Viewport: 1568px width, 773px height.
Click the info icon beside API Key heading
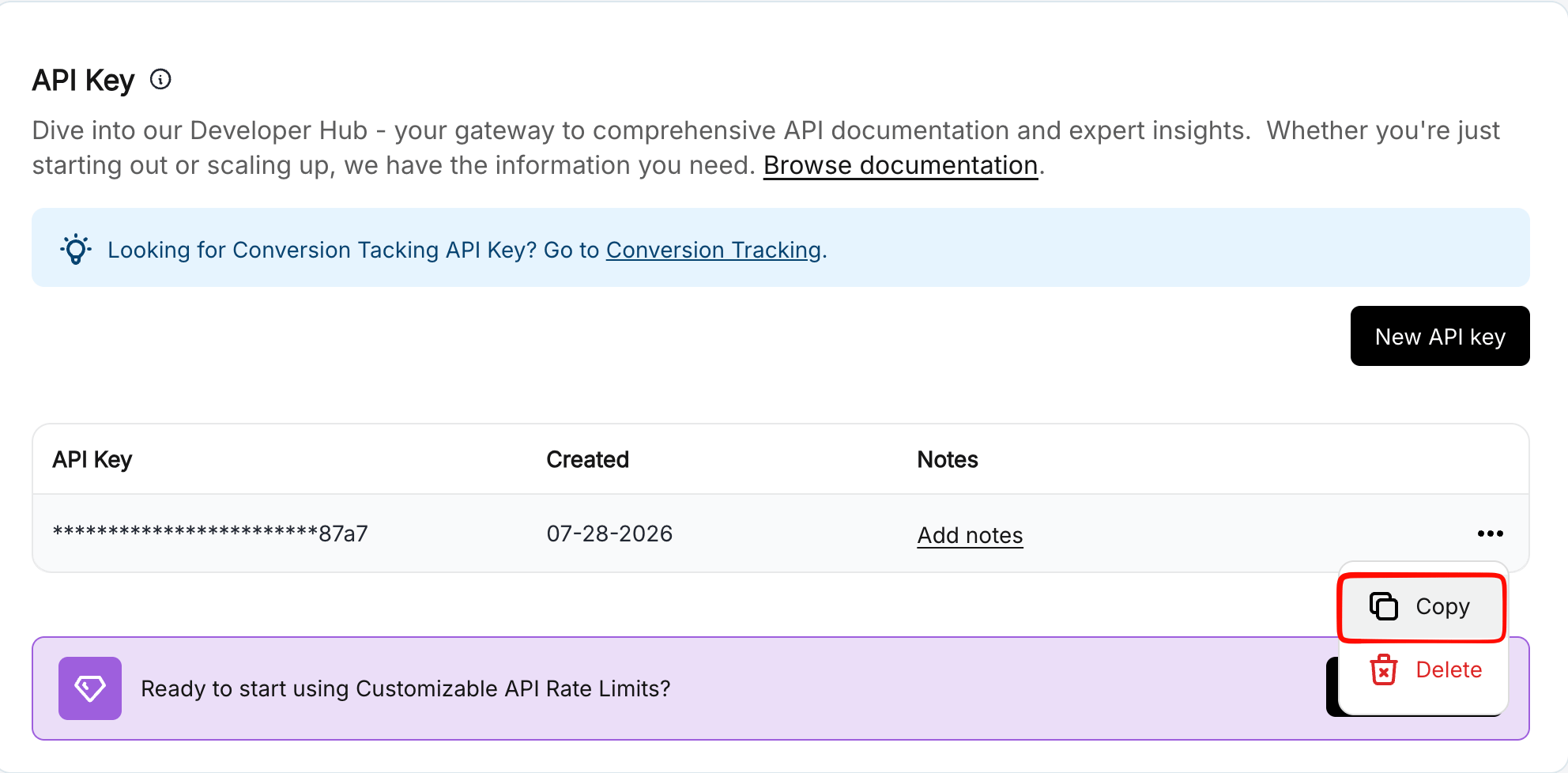(160, 79)
